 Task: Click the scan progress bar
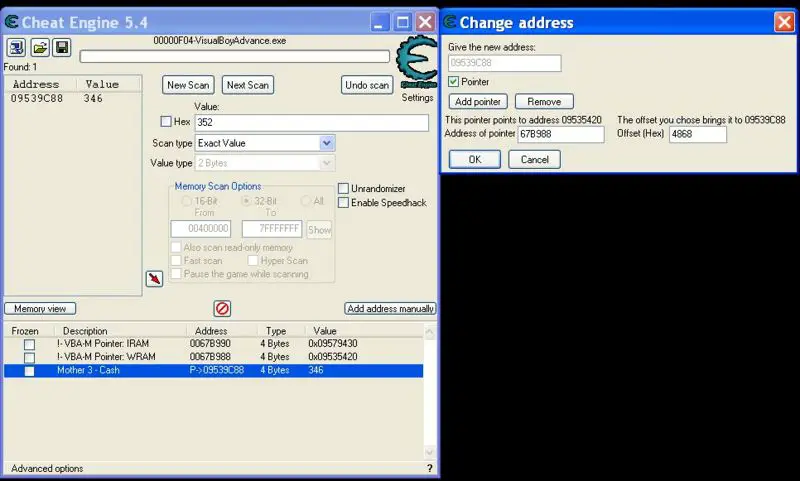tap(235, 57)
